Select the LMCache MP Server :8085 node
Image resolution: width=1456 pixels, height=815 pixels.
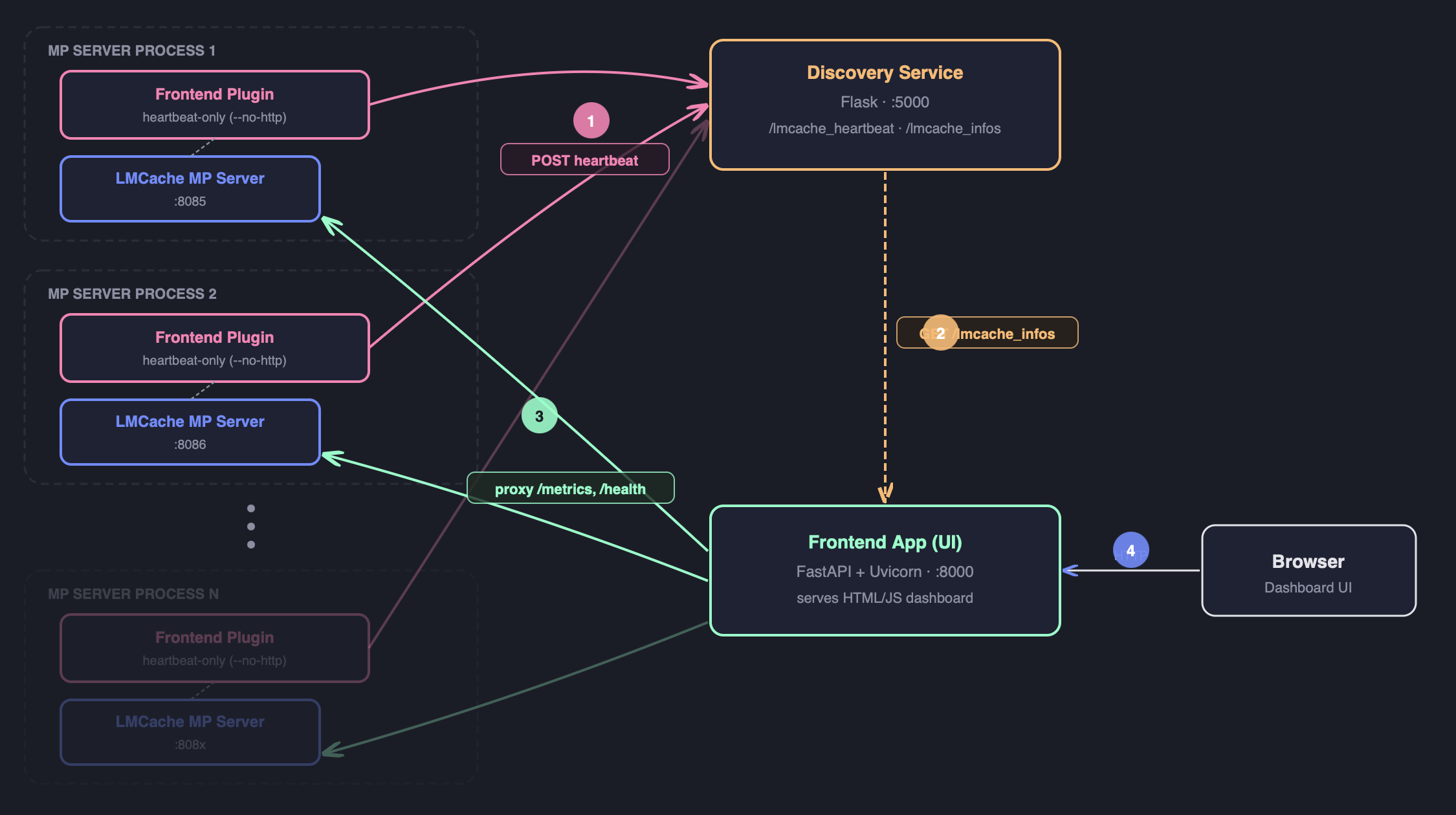tap(190, 189)
